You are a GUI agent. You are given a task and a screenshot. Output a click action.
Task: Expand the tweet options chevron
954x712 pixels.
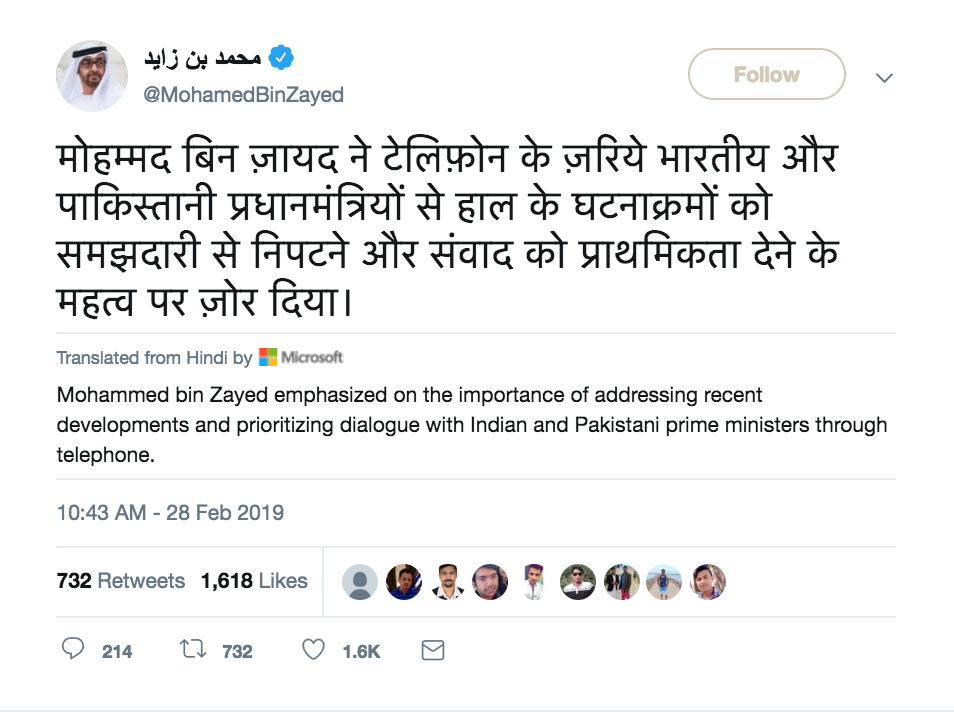tap(884, 77)
